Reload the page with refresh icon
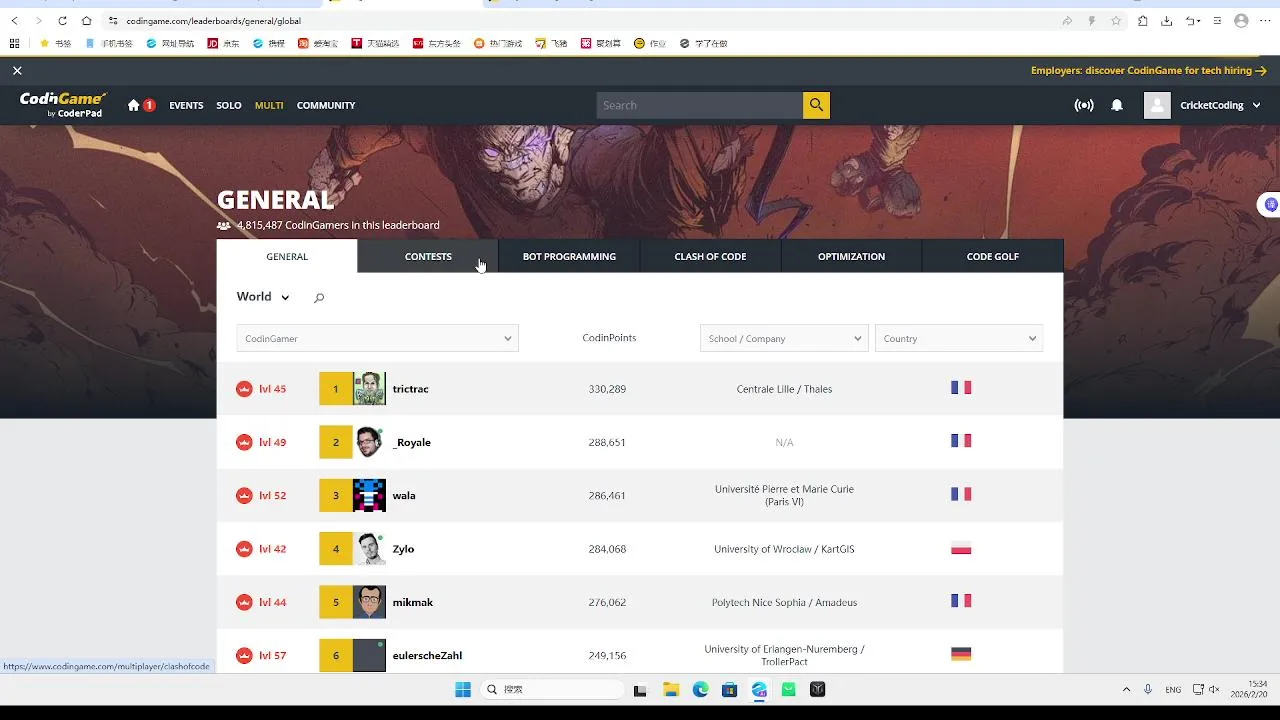Image resolution: width=1280 pixels, height=720 pixels. (62, 20)
